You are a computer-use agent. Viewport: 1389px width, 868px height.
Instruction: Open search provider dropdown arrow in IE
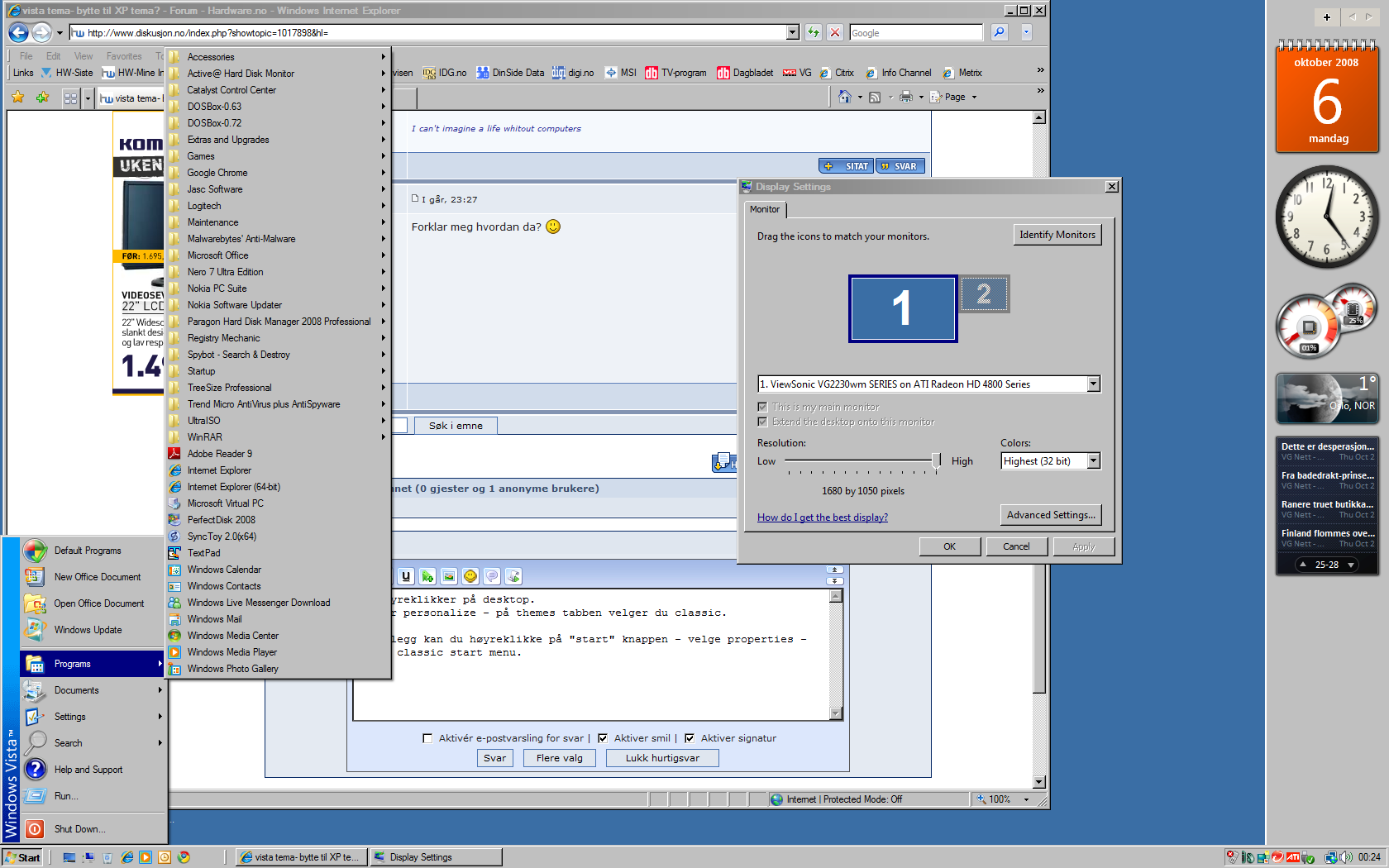point(1026,32)
